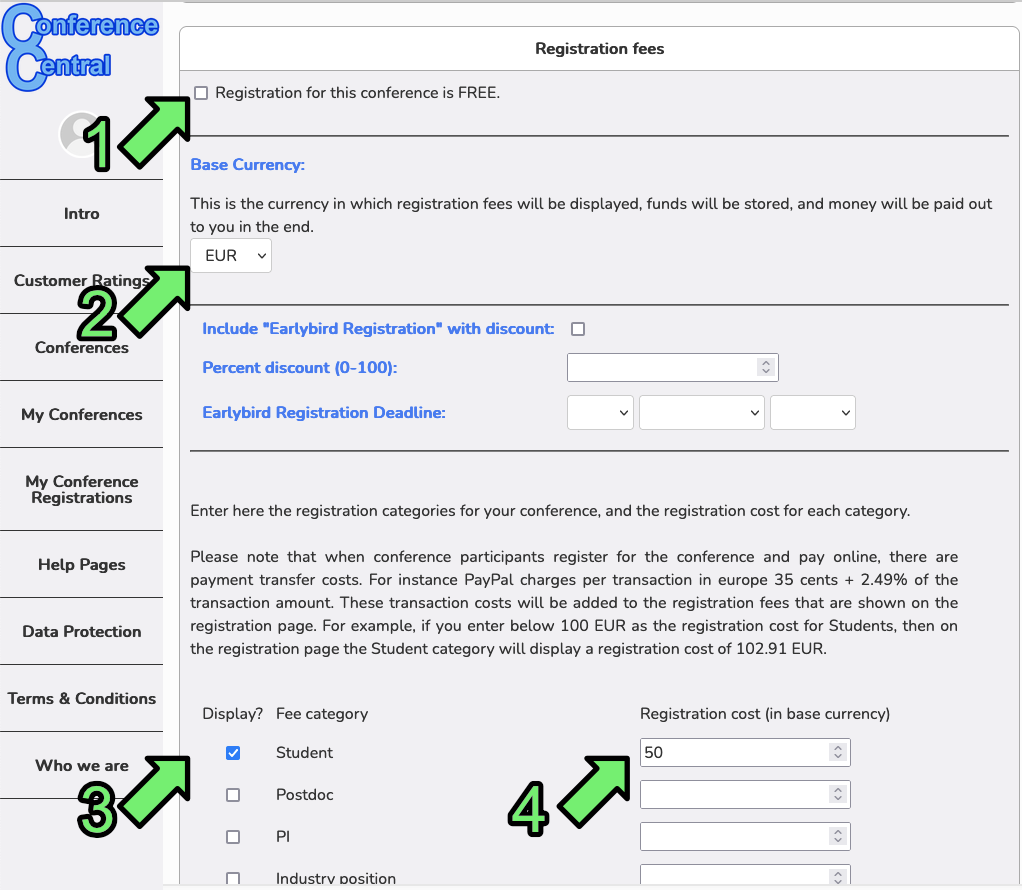Click the Percent discount stepper arrows
Image resolution: width=1022 pixels, height=890 pixels.
pyautogui.click(x=766, y=367)
